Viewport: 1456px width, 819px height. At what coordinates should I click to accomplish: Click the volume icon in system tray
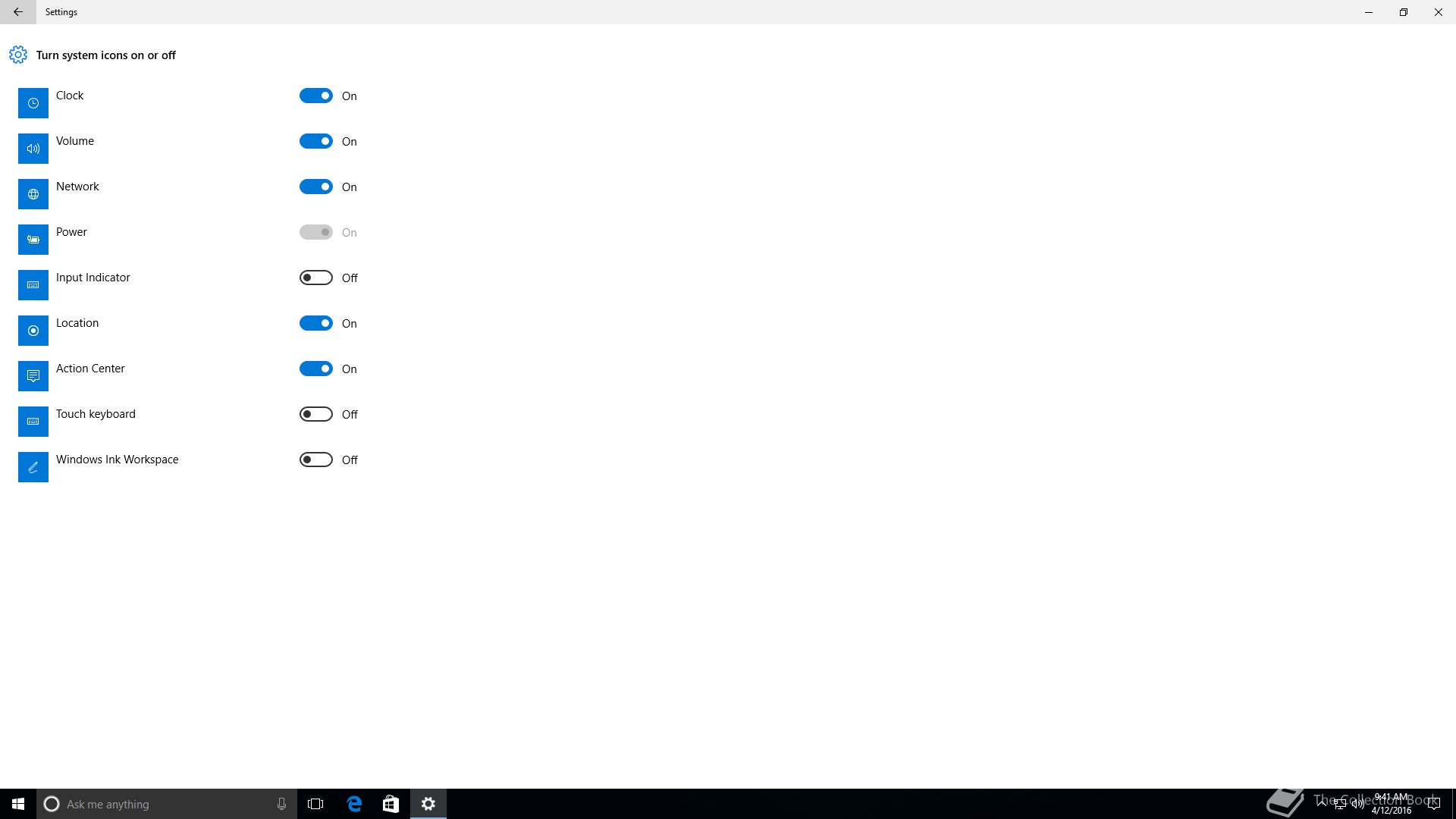[1357, 804]
